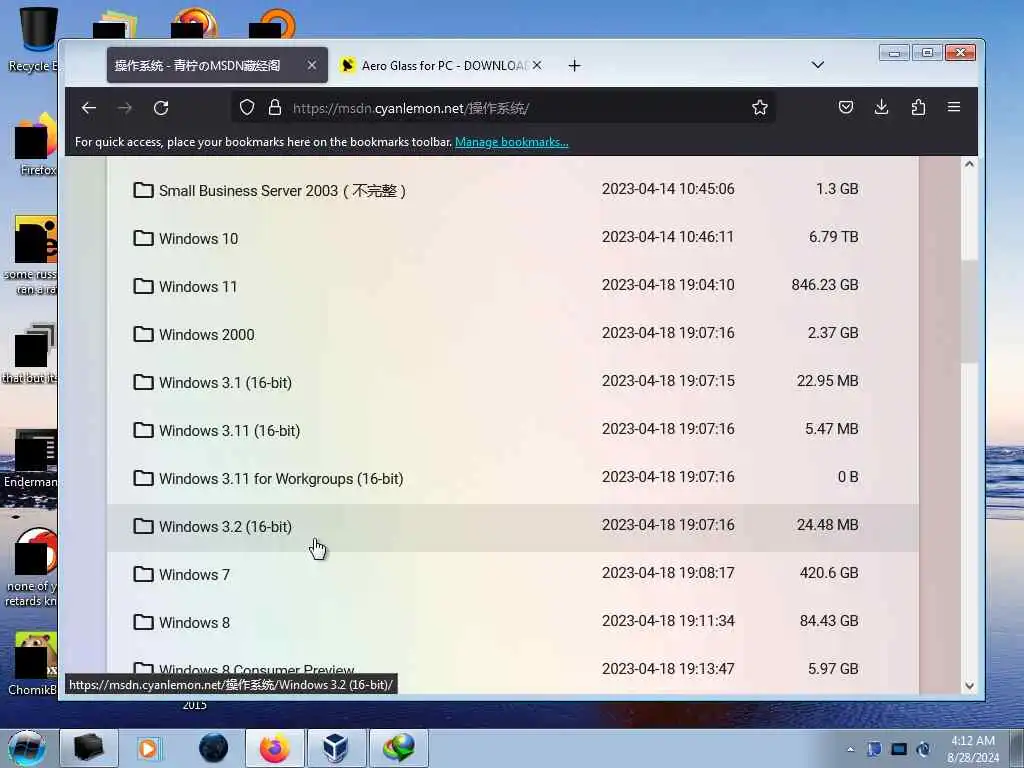Image resolution: width=1024 pixels, height=768 pixels.
Task: Click the vertical scrollbar thumb
Action: click(969, 310)
